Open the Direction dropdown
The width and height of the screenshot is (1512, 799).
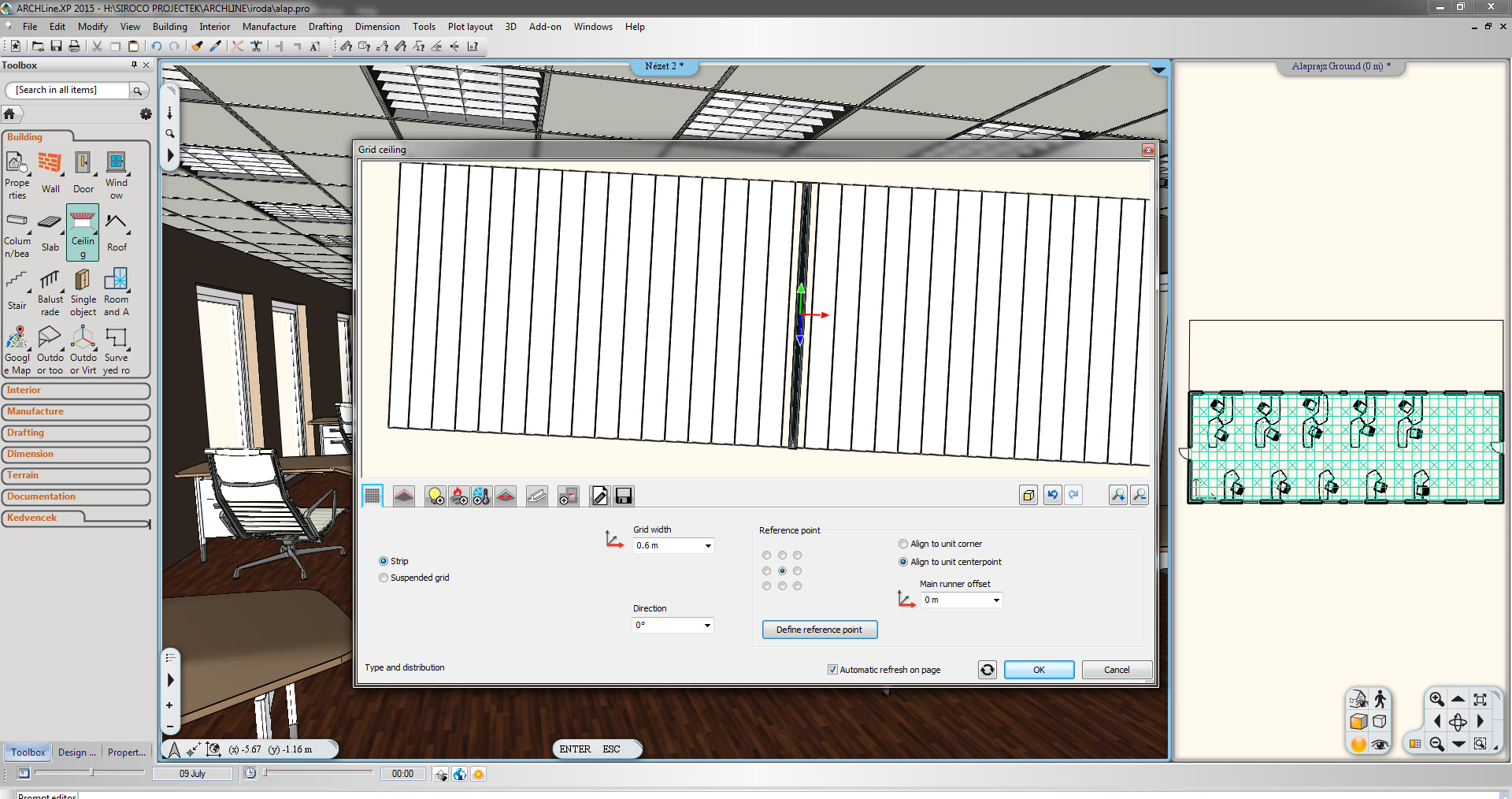pyautogui.click(x=707, y=625)
